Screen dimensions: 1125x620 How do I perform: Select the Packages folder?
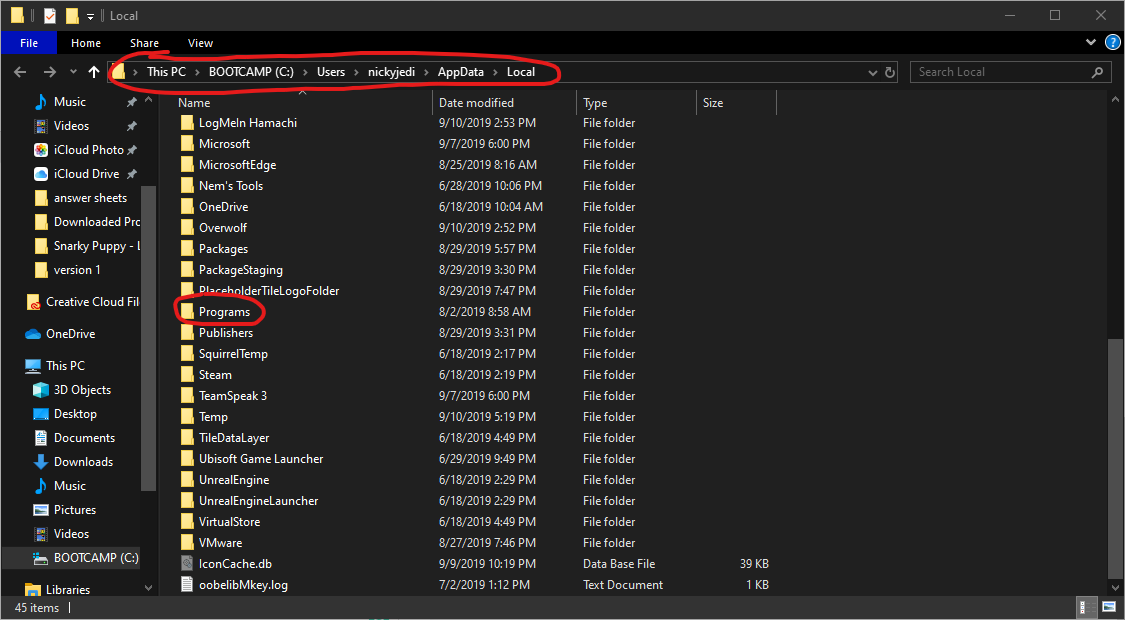tap(223, 248)
